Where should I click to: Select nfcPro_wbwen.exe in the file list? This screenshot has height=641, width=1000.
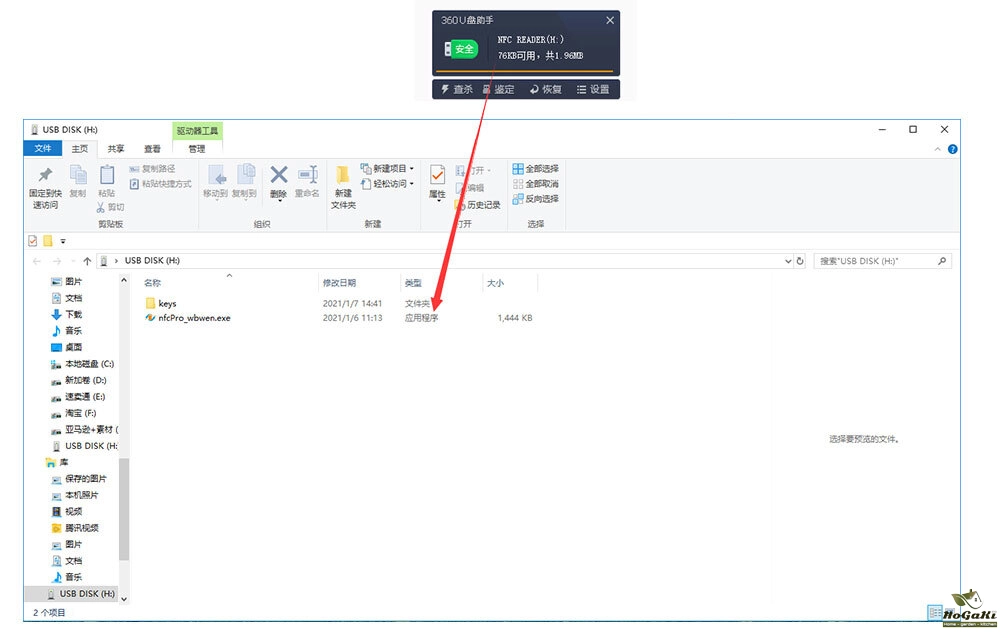[x=194, y=318]
